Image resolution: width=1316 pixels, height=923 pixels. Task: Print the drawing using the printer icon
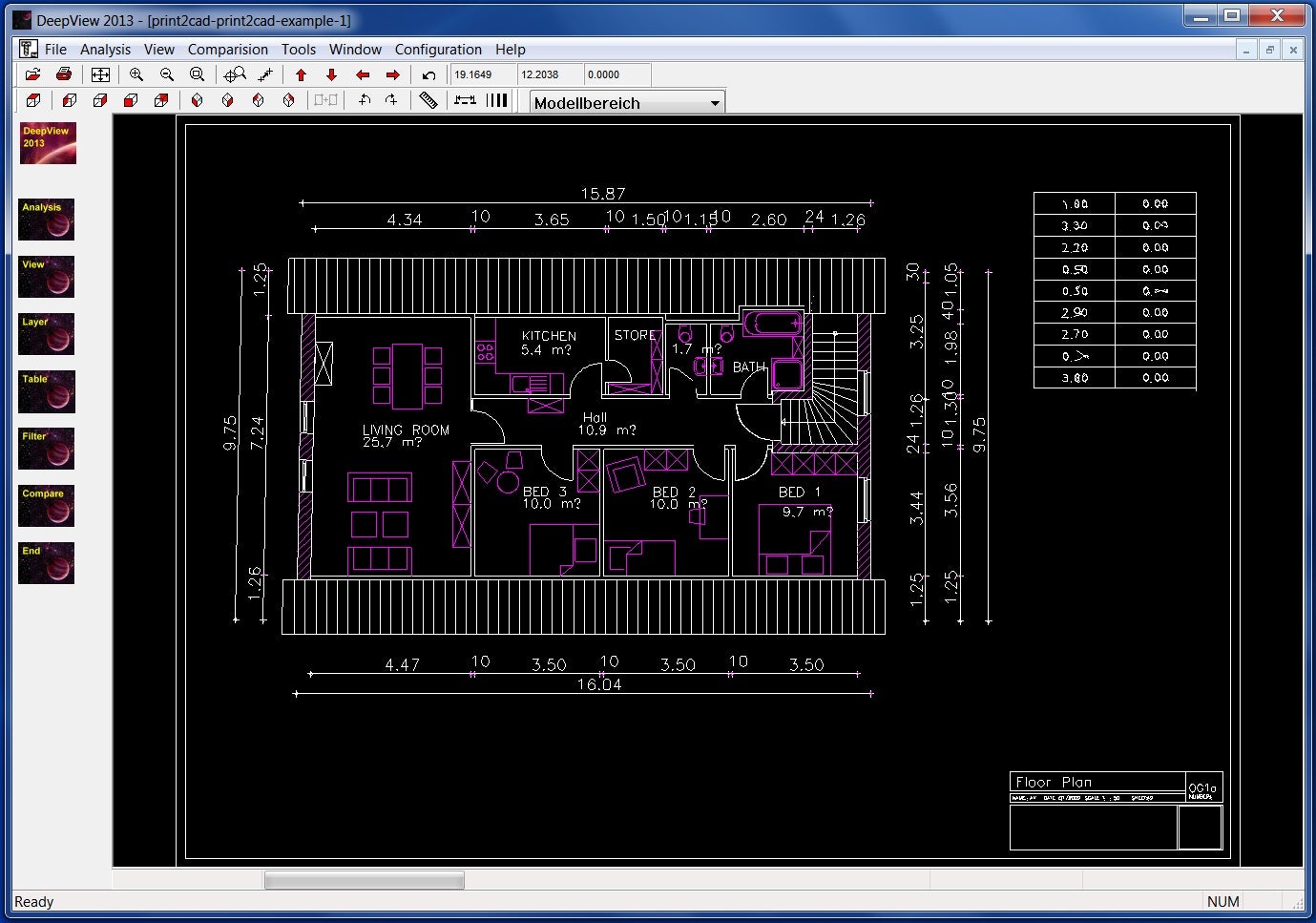pos(64,74)
